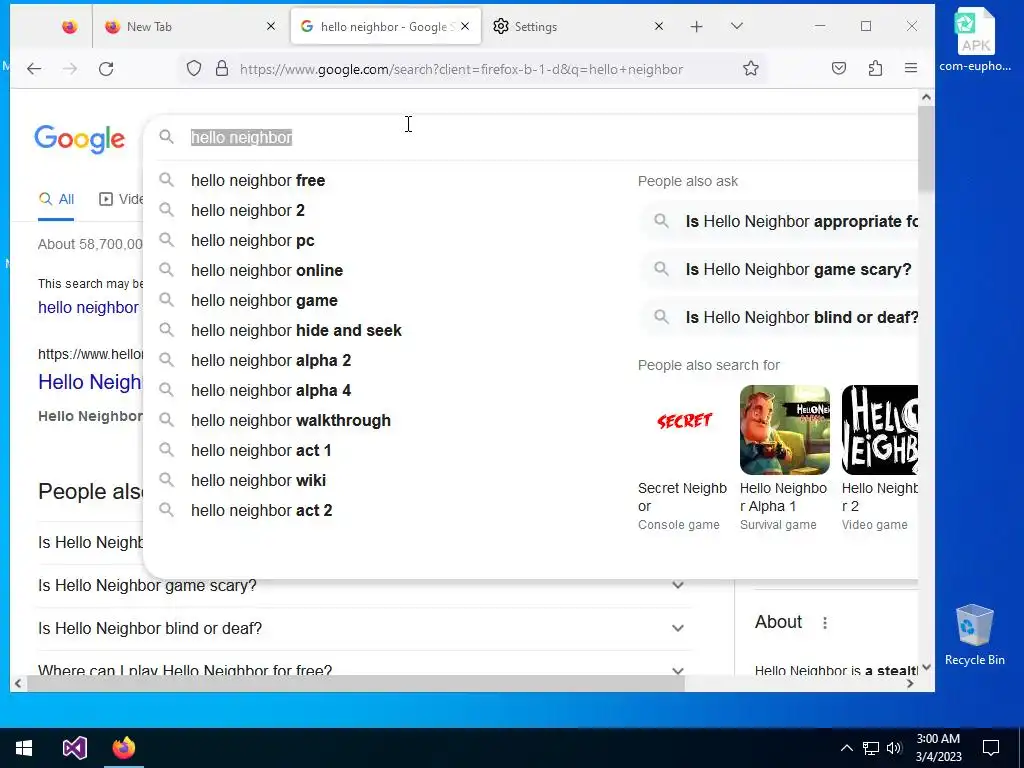Expand Where can I play Hello Neighbor question
The width and height of the screenshot is (1024, 768).
(x=678, y=669)
